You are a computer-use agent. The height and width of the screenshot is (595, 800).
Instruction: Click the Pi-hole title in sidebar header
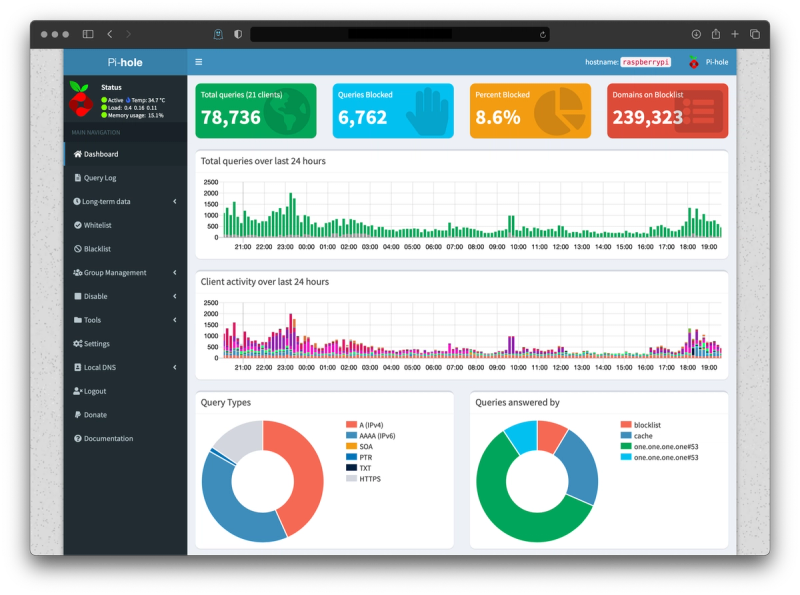125,62
